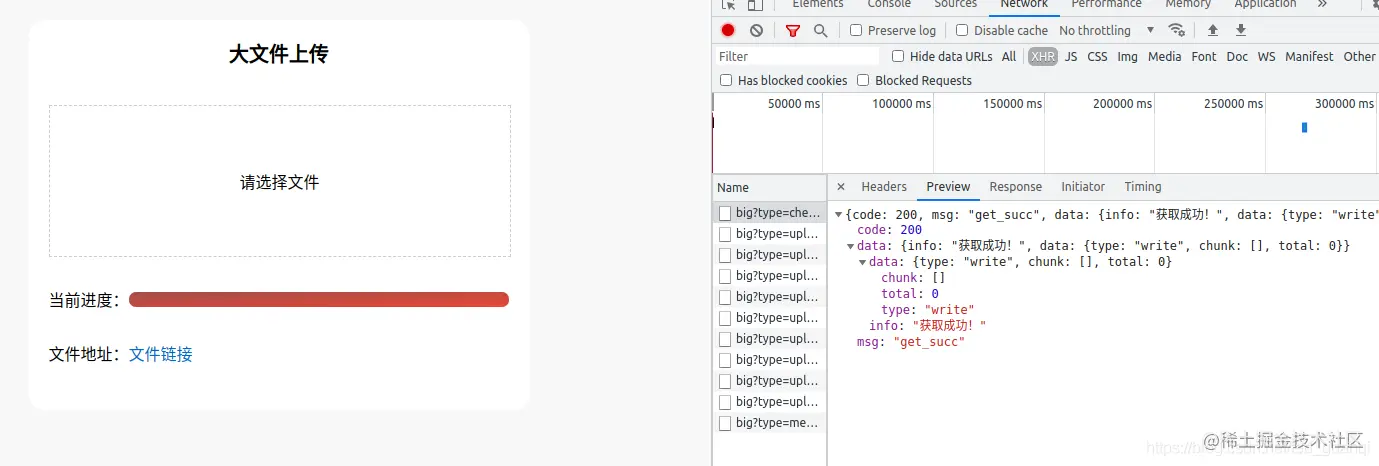Open network search with magnifier icon
1379x466 pixels.
pos(821,31)
